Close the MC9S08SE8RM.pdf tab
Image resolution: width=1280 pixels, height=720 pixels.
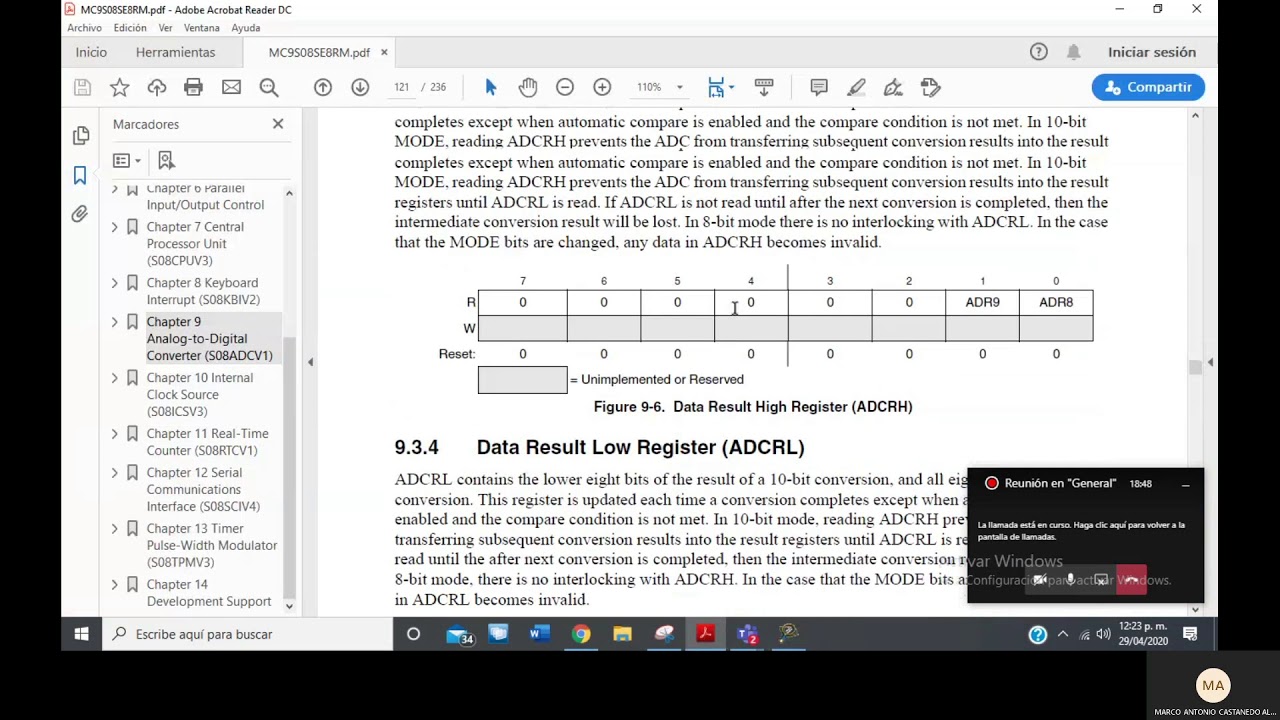pyautogui.click(x=384, y=52)
